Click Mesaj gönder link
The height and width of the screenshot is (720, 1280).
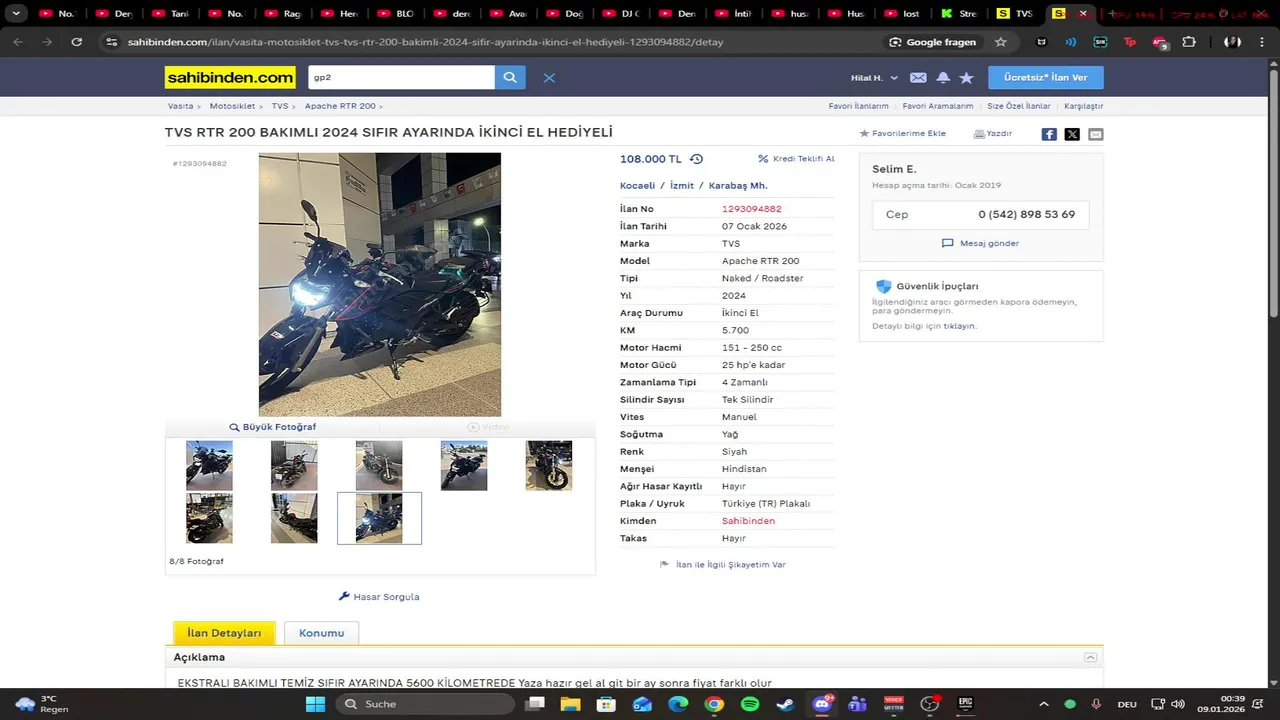980,243
